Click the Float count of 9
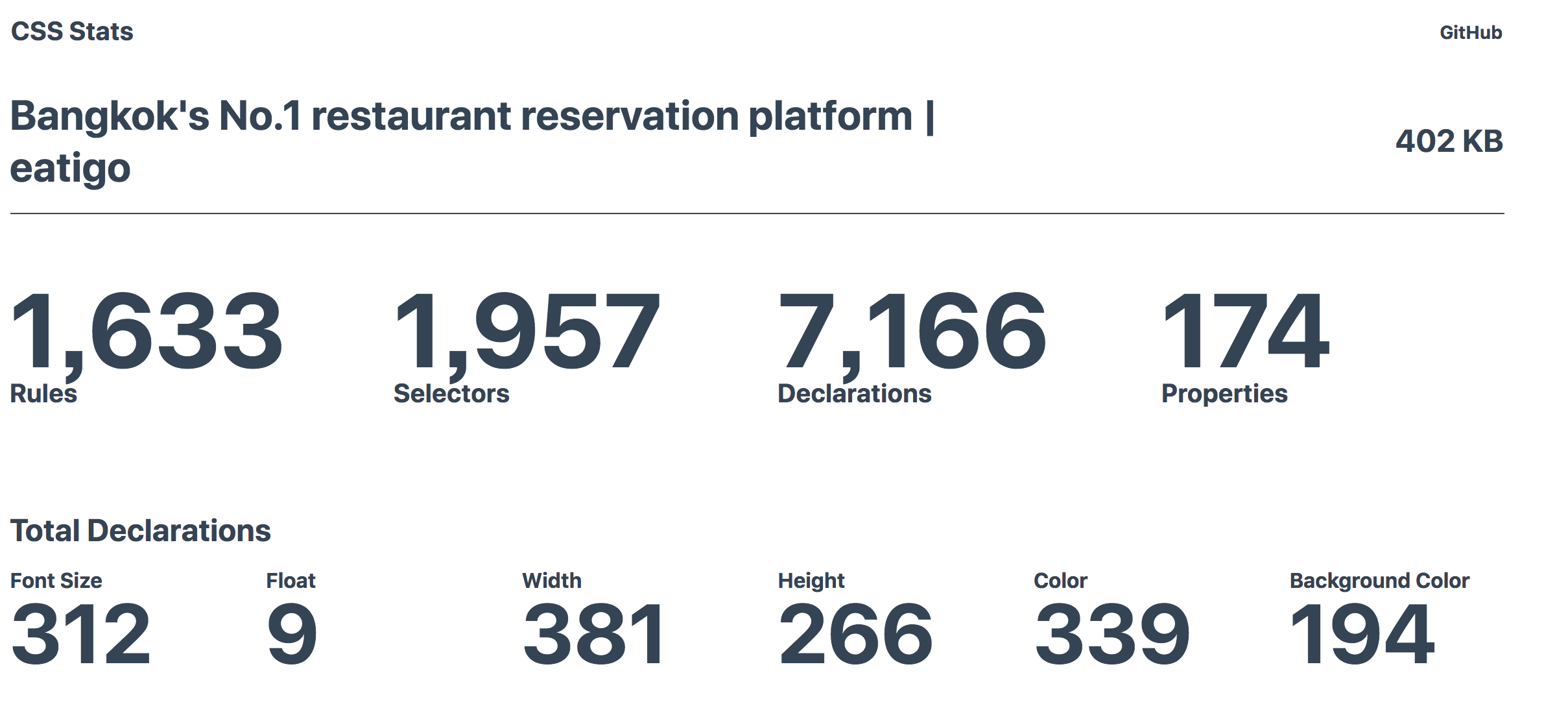Image resolution: width=1568 pixels, height=719 pixels. (292, 634)
